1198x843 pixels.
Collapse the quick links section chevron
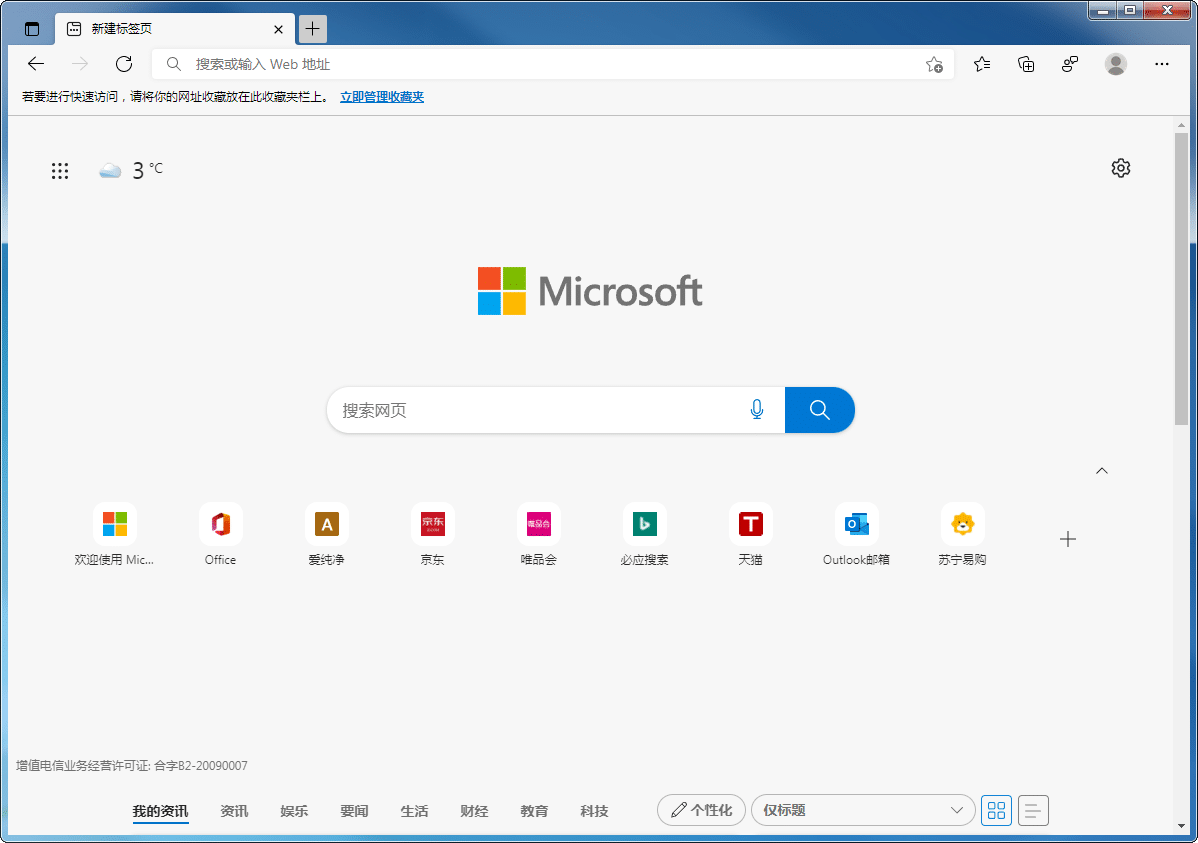pyautogui.click(x=1102, y=471)
